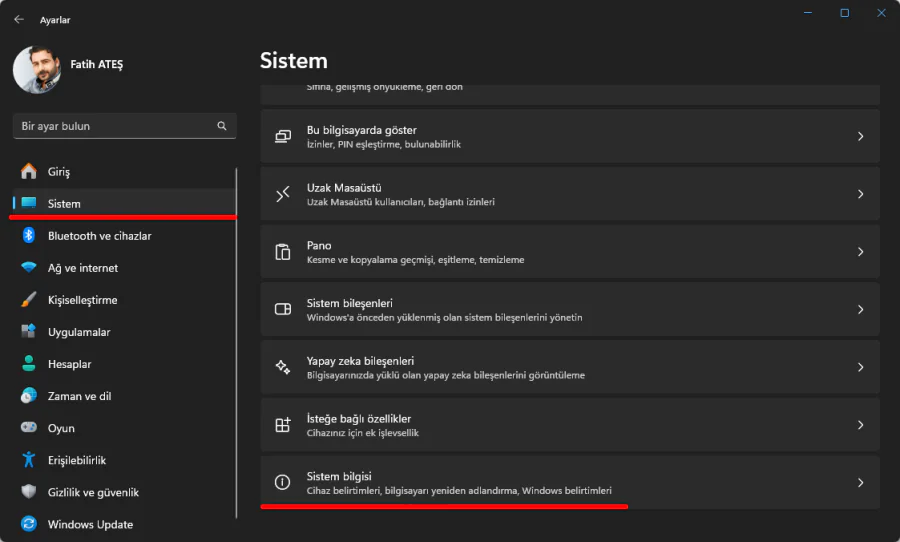Click the Uzak Masaüstü remote icon
The height and width of the screenshot is (542, 900).
(283, 194)
